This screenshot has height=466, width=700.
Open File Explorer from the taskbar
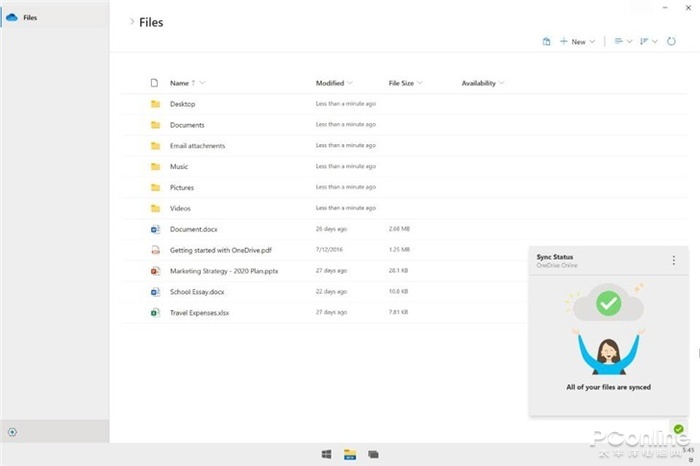point(350,454)
